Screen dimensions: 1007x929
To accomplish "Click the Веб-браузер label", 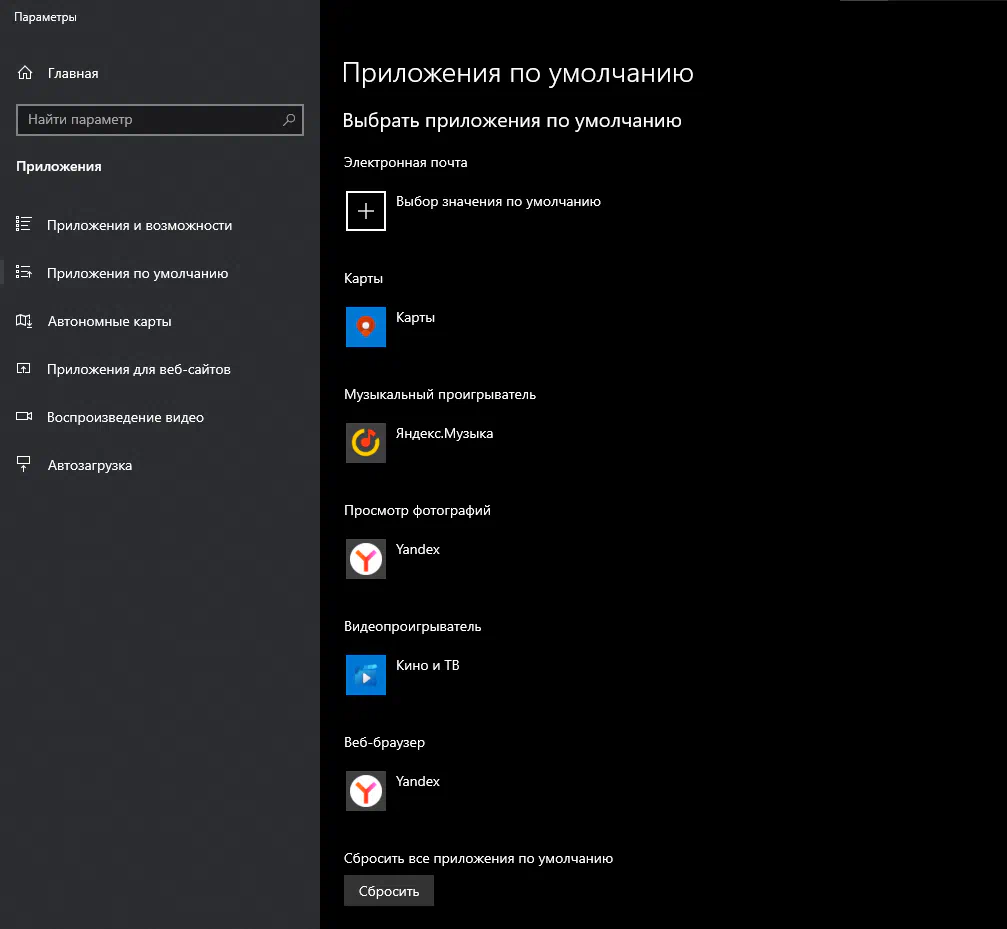I will coord(384,742).
